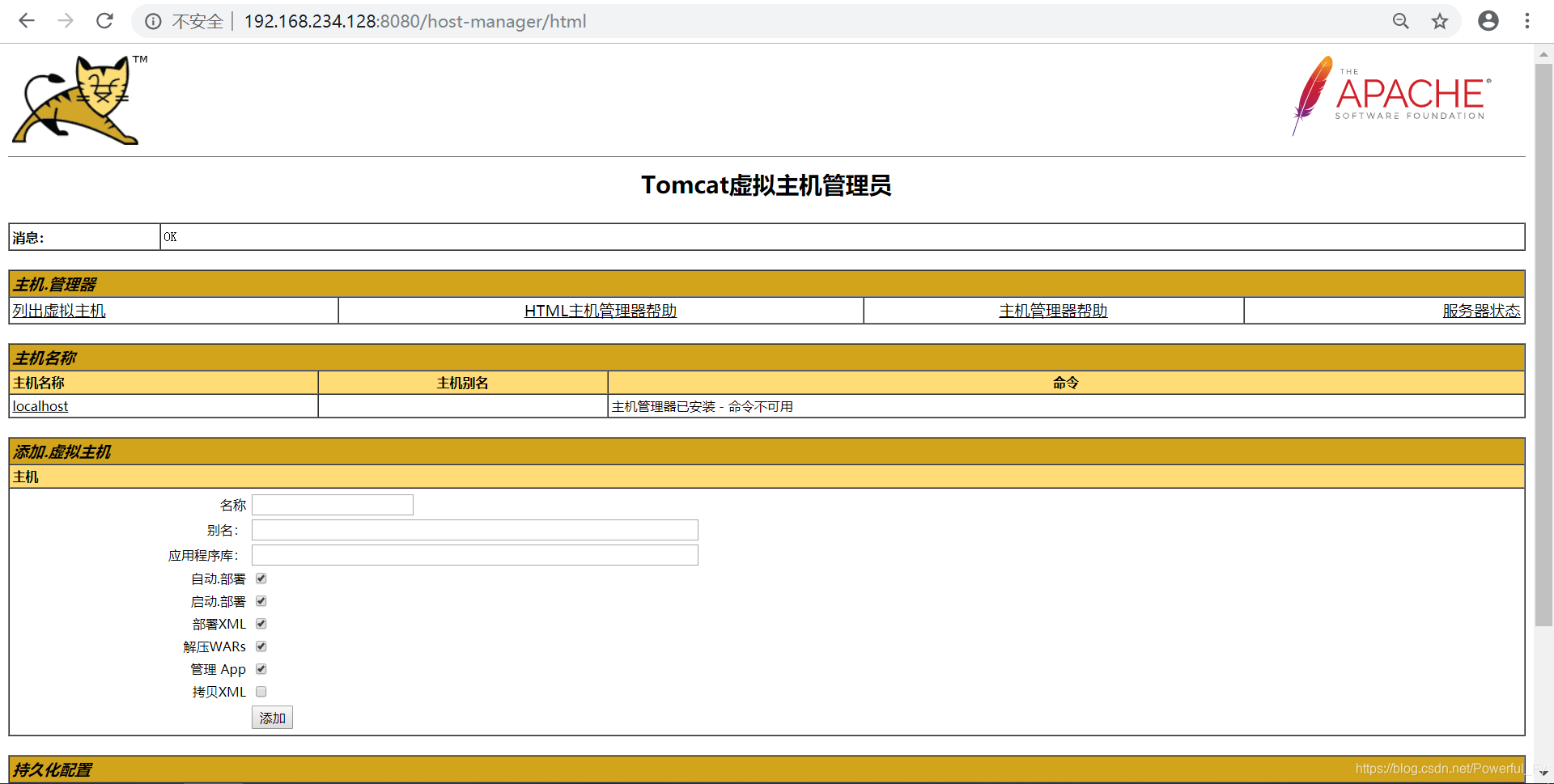This screenshot has height=784, width=1554.
Task: Open the localhost host link
Action: click(40, 406)
